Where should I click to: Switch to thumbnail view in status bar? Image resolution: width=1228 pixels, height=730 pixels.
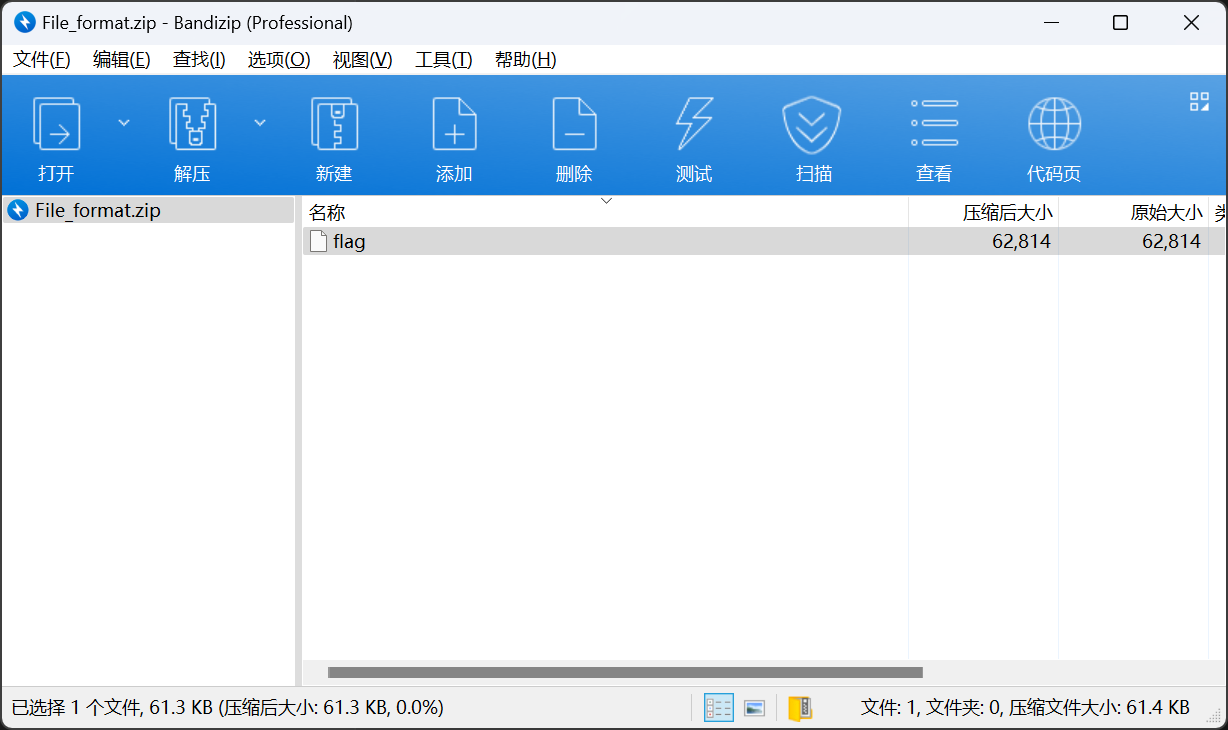[755, 708]
